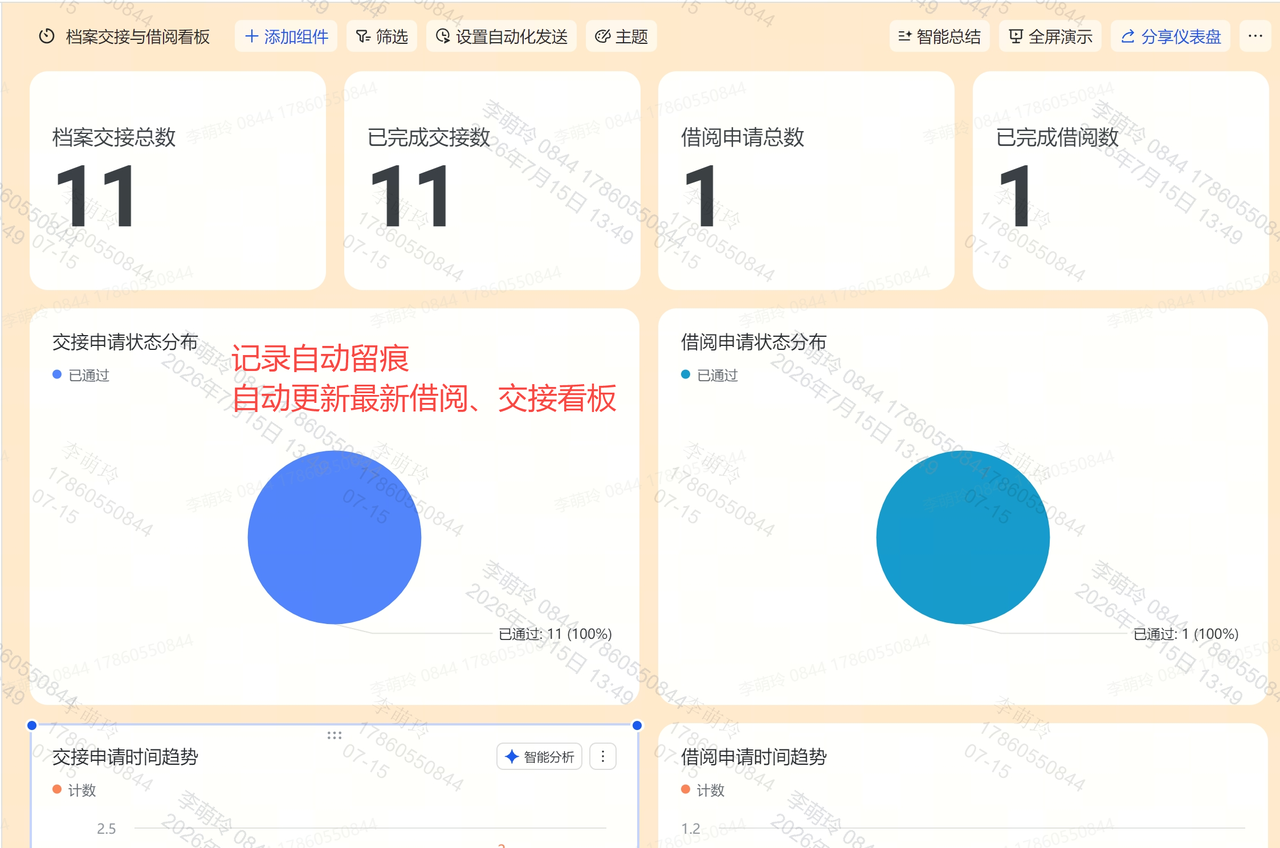Open 设置自动化发送 settings
Screen dimensions: 1280x848
click(x=501, y=36)
